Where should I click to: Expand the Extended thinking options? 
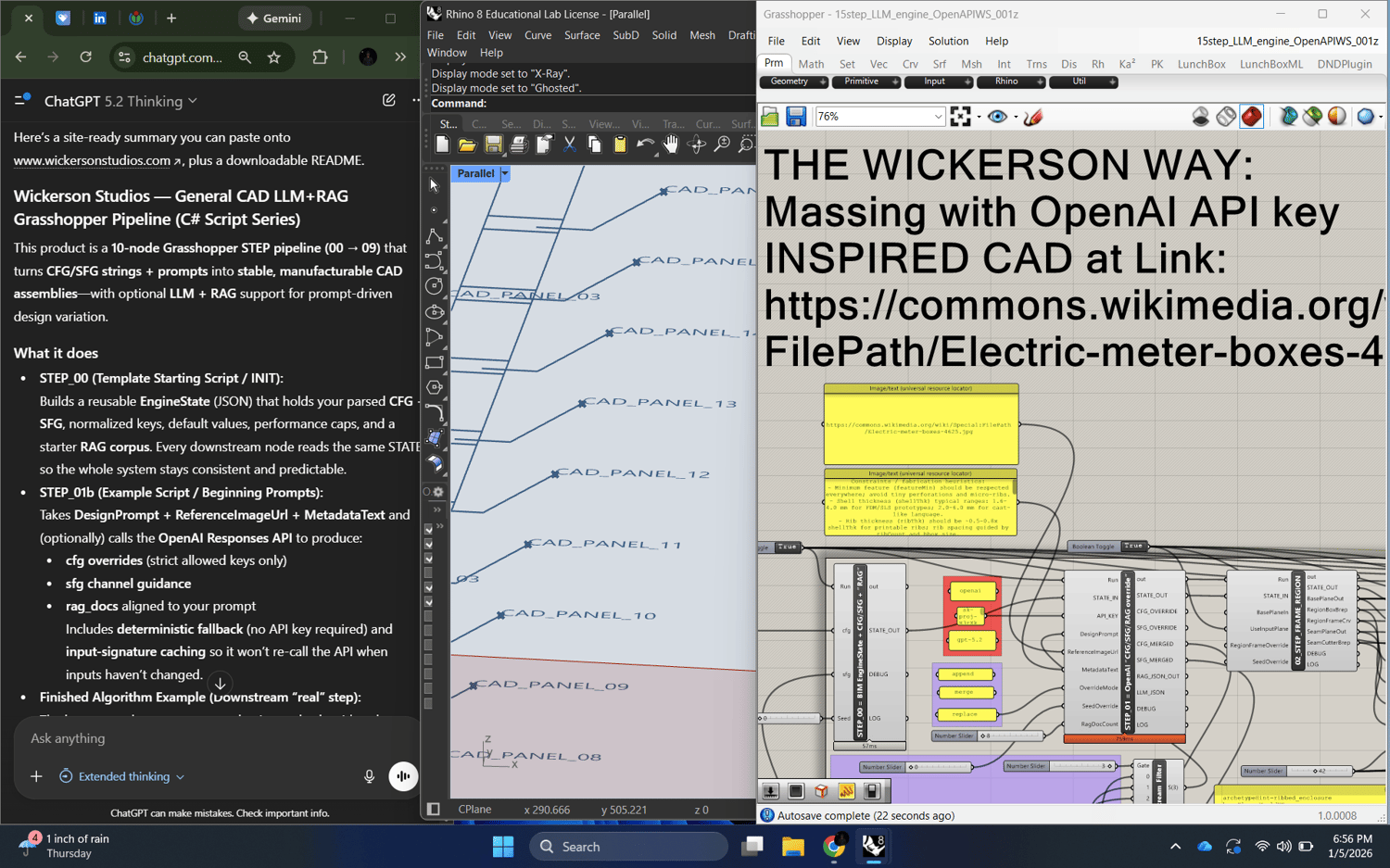coord(122,776)
